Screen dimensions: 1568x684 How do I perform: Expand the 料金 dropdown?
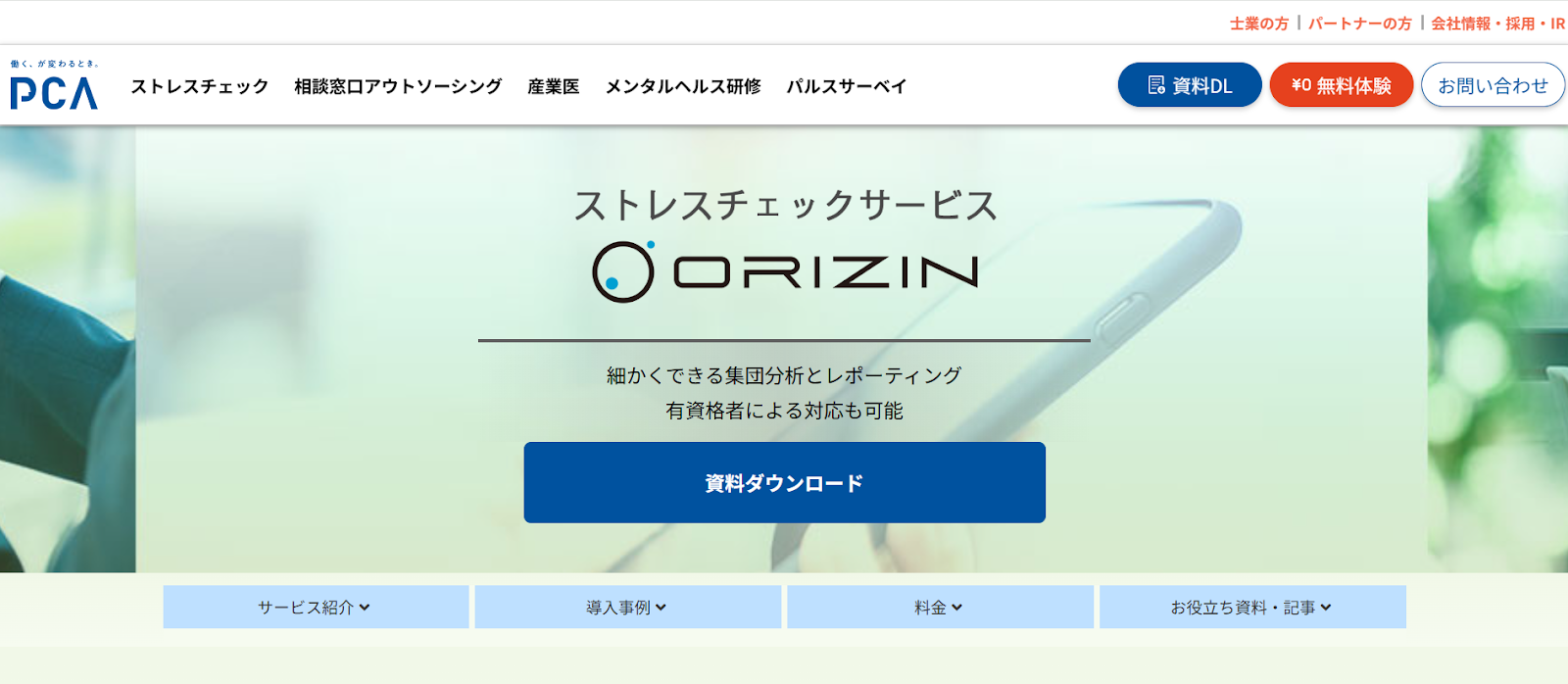(x=940, y=607)
